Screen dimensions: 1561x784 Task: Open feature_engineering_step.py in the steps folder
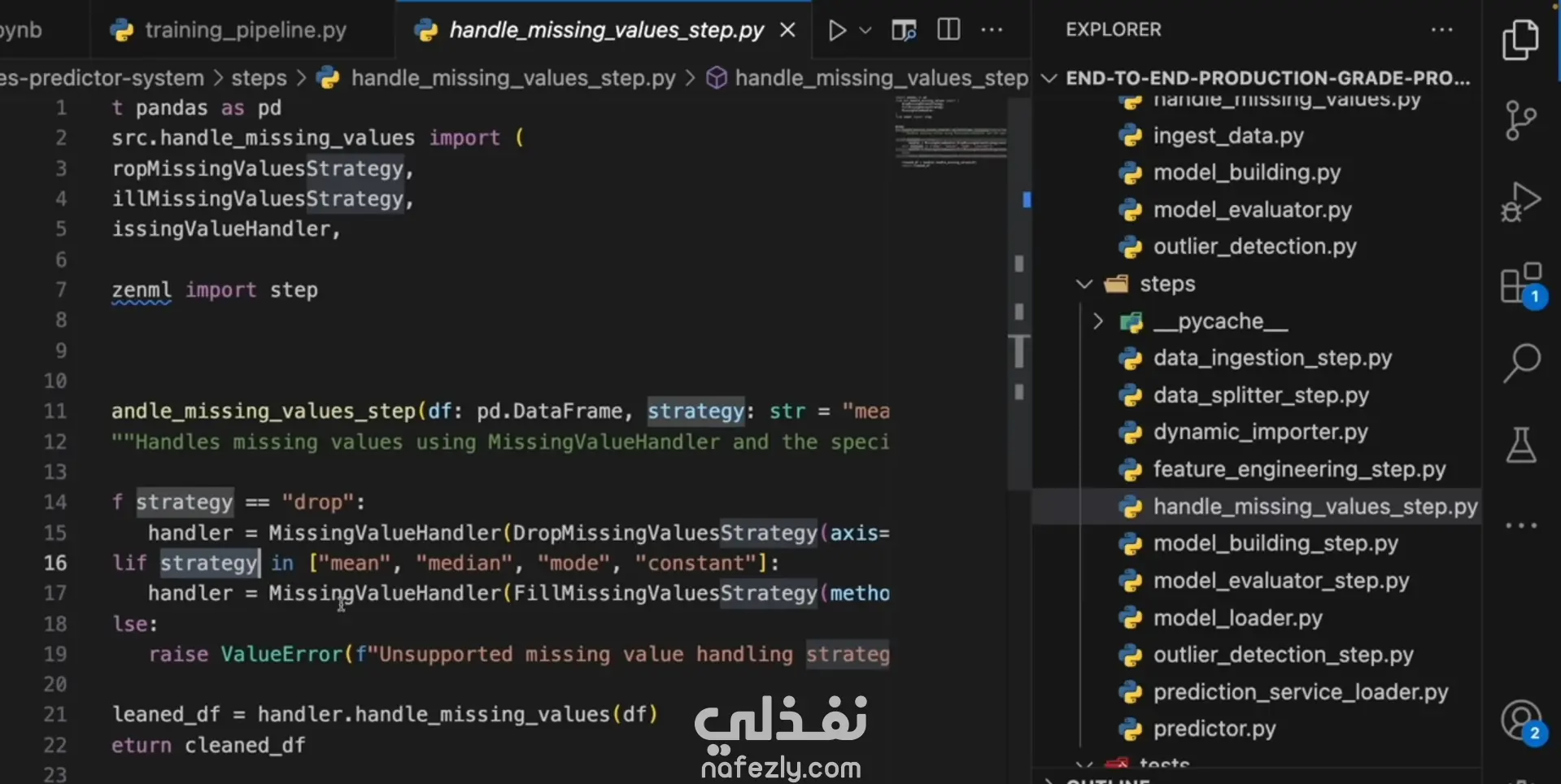click(1300, 469)
